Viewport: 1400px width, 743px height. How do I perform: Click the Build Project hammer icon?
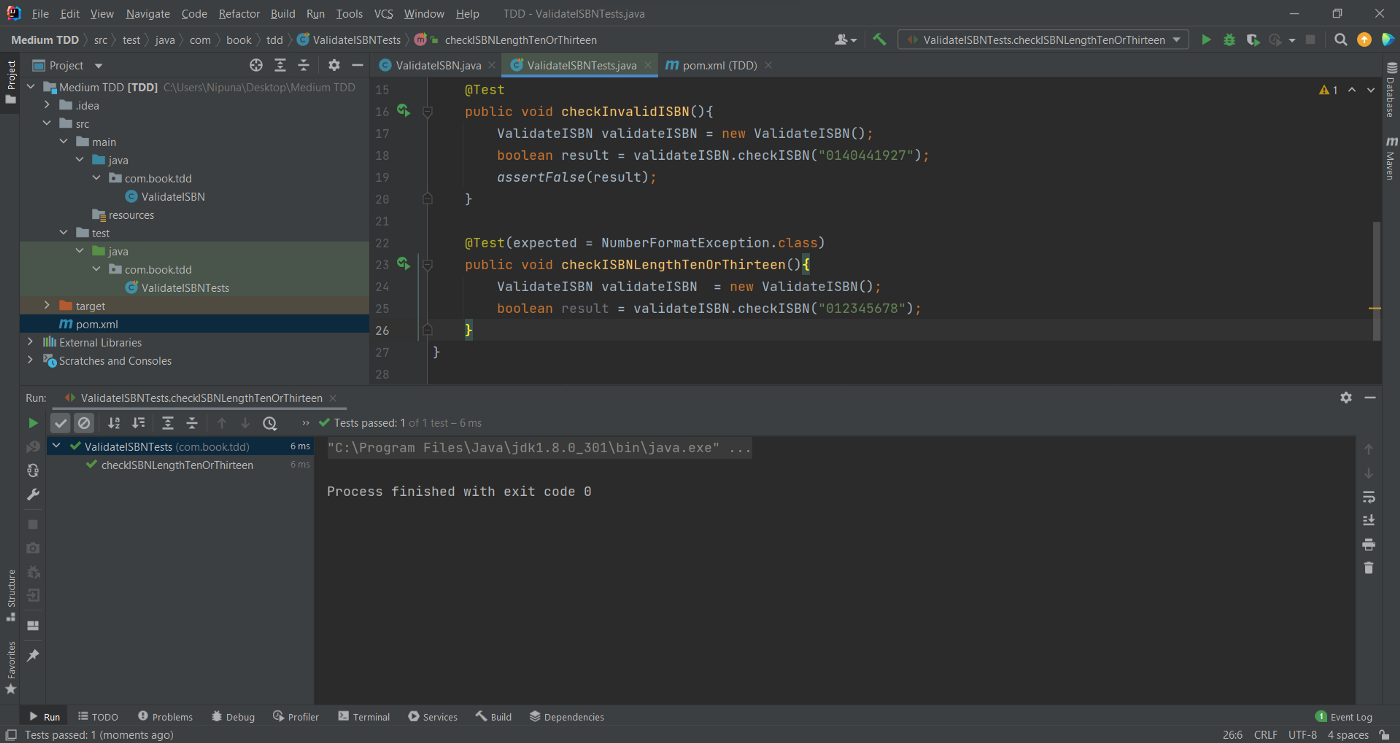pos(879,40)
